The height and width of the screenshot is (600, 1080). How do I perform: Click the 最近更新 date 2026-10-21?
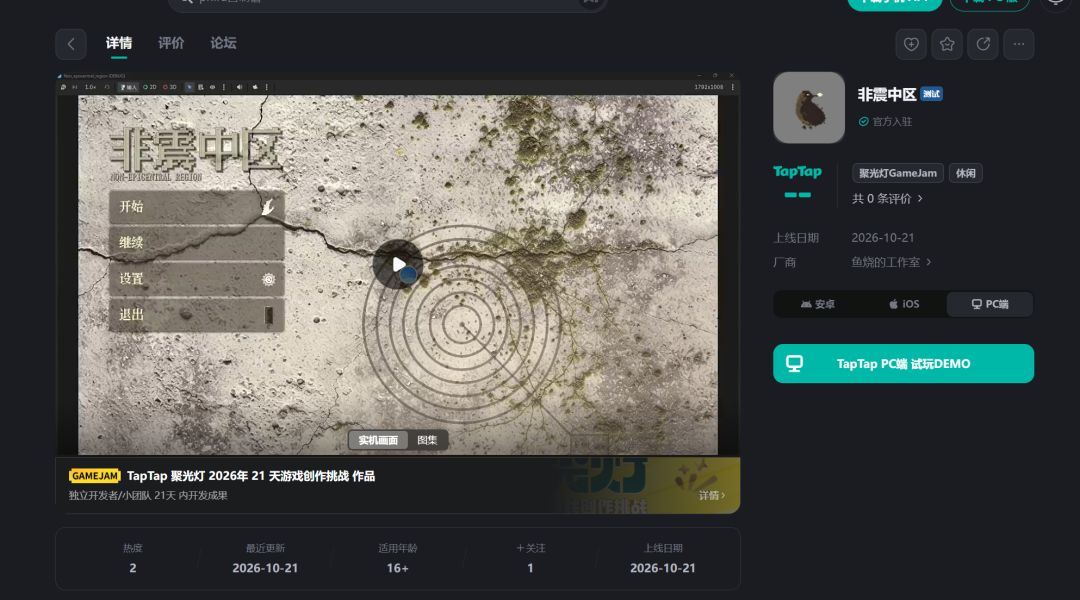pos(265,568)
